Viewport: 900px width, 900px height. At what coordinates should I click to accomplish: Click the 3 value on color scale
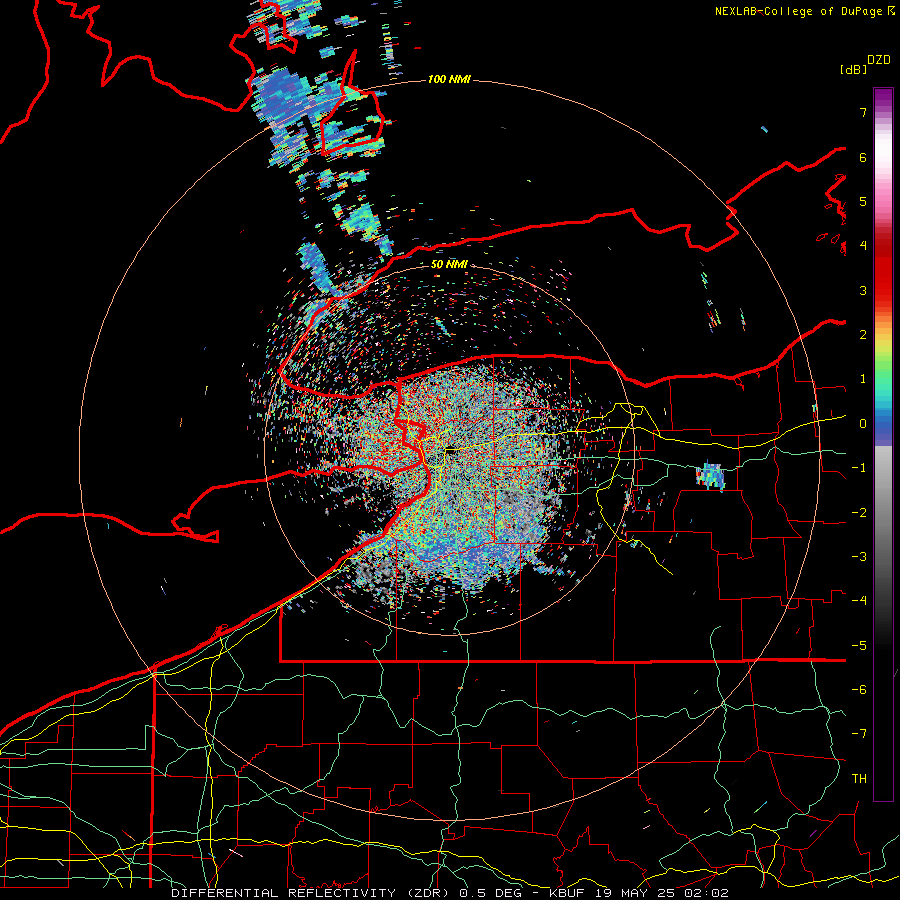tap(863, 290)
